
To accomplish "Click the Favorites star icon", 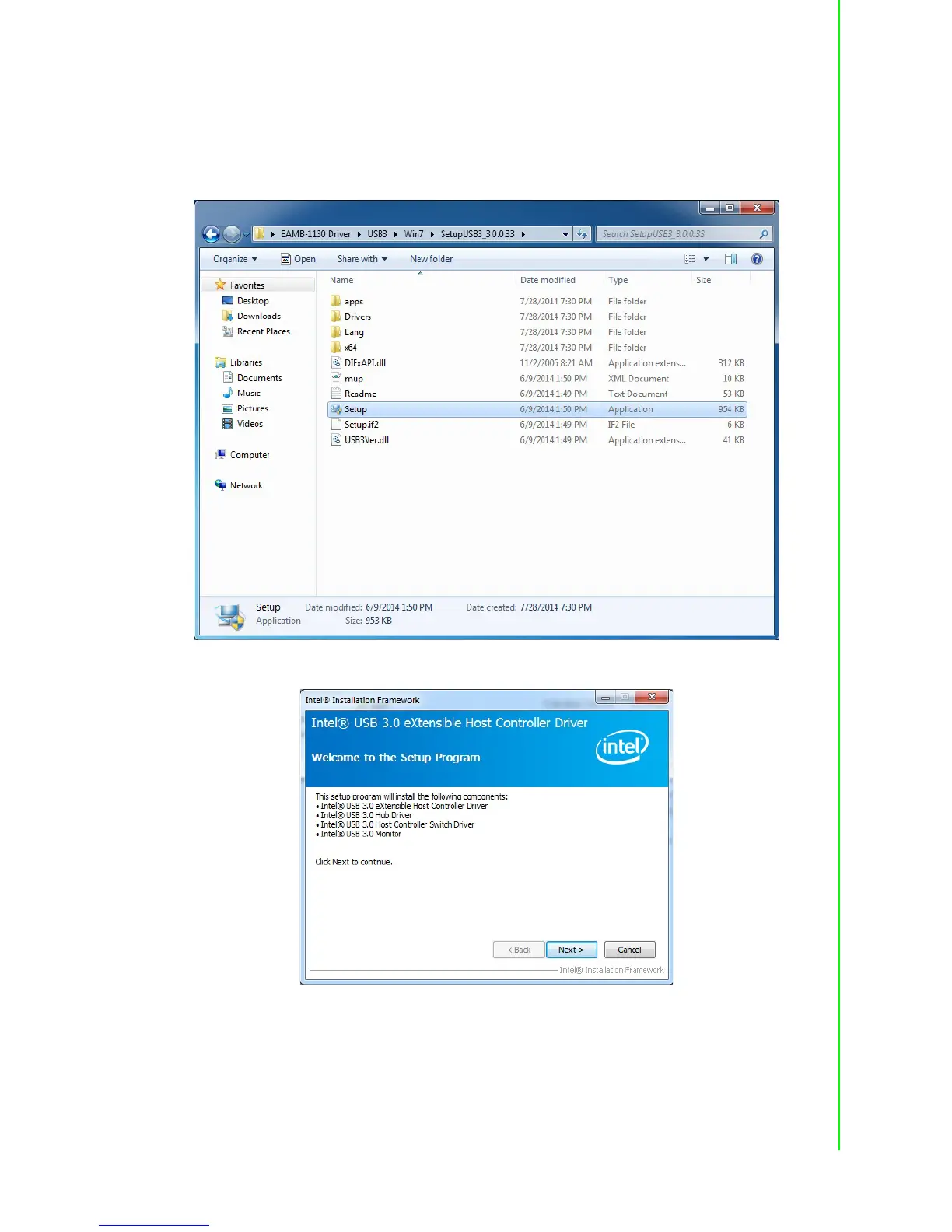I will point(220,285).
